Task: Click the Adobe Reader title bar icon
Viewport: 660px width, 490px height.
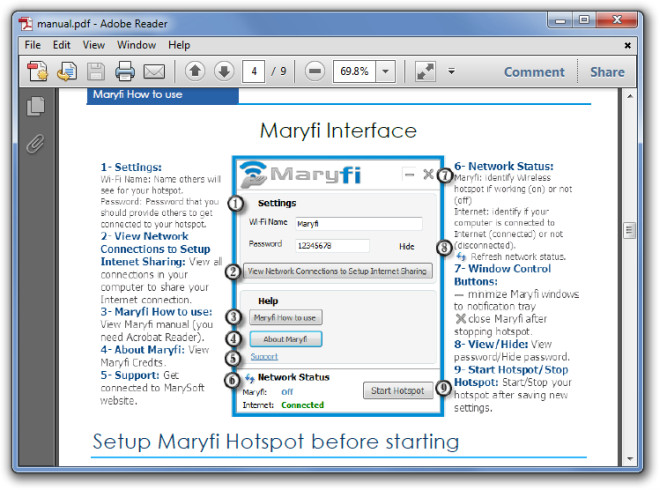Action: 26,24
